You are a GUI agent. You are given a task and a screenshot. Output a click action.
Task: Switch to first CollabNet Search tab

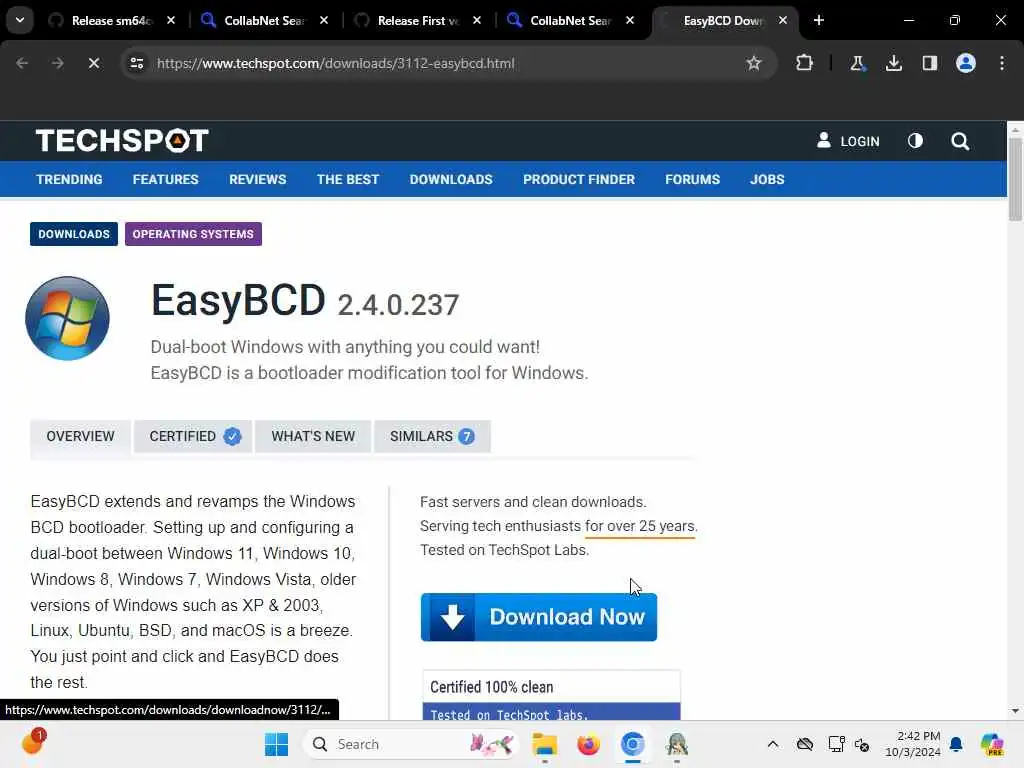coord(264,21)
